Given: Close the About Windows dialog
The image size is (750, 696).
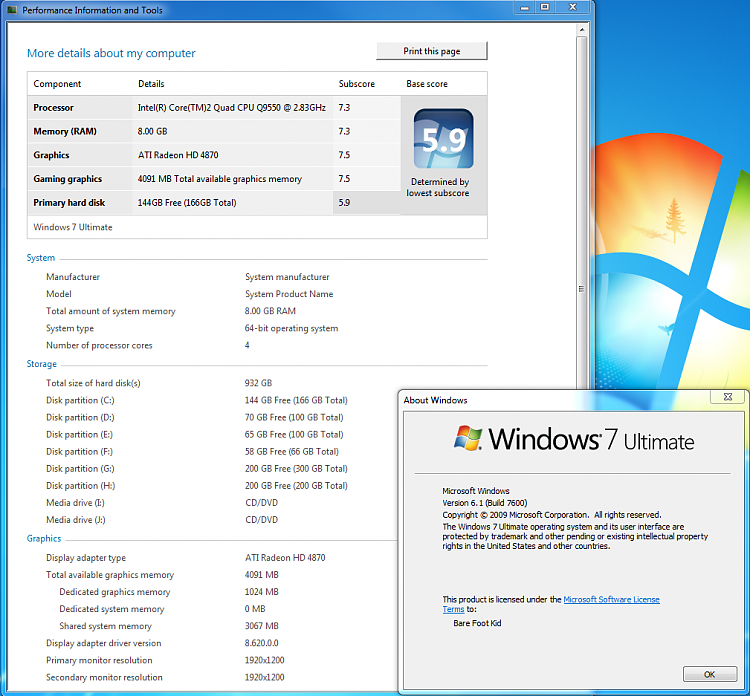Looking at the screenshot, I should [728, 397].
